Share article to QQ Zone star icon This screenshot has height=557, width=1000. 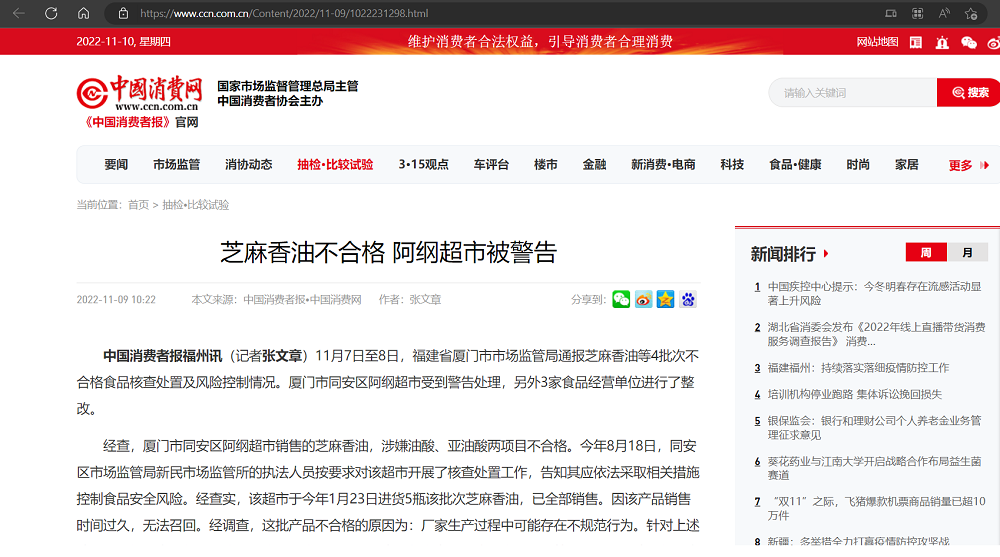point(665,299)
